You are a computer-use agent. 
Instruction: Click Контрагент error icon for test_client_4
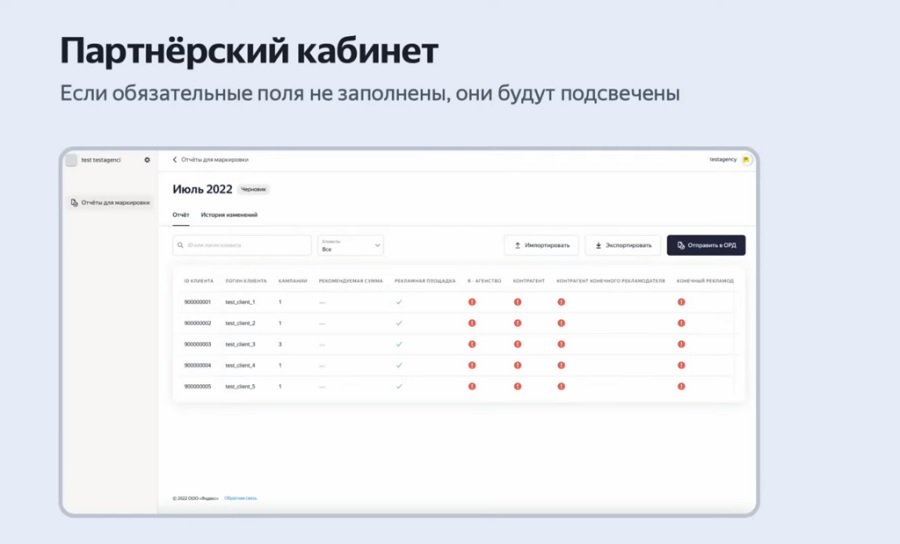pyautogui.click(x=517, y=365)
